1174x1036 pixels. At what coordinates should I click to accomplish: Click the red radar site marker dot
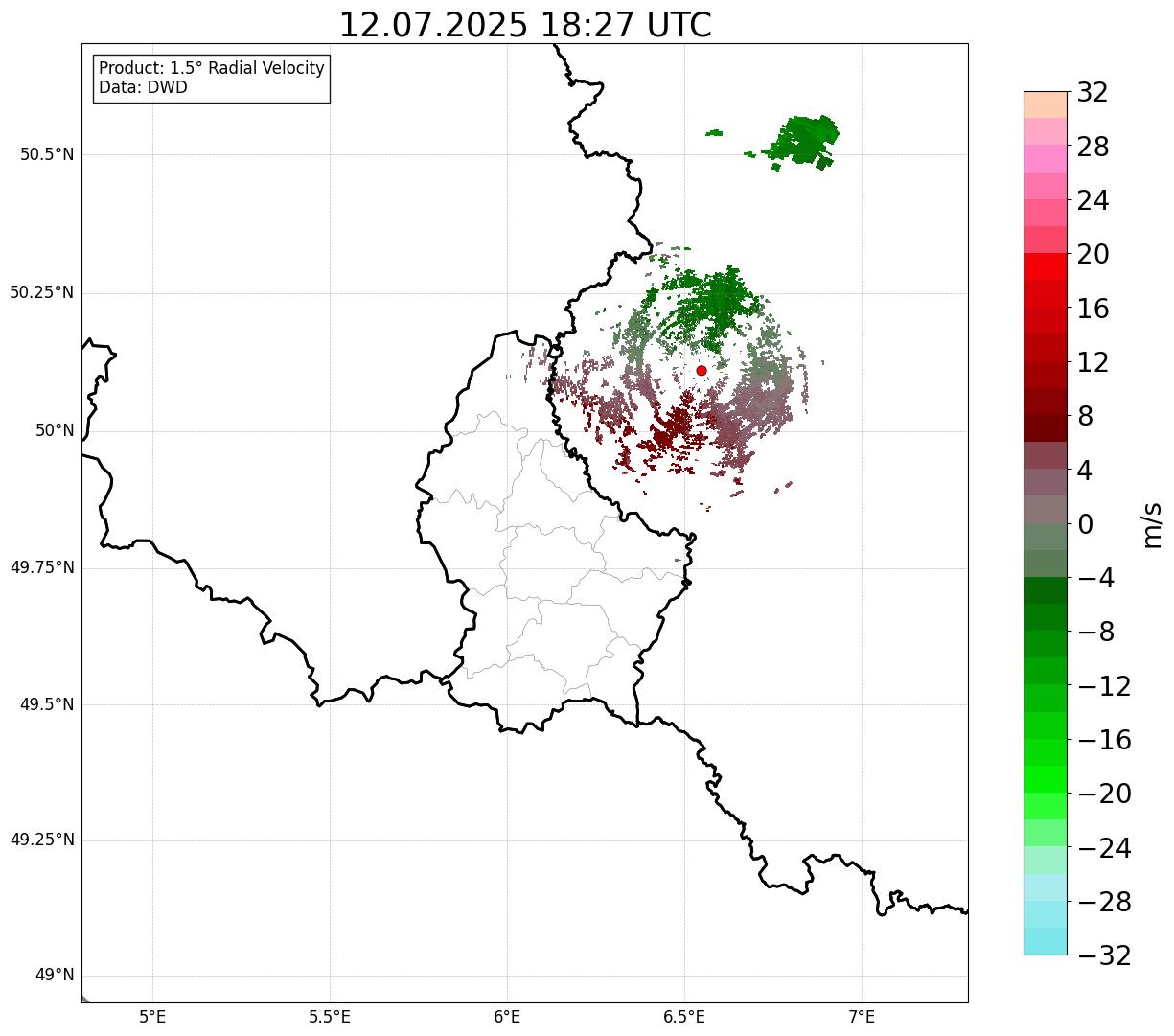[x=702, y=370]
